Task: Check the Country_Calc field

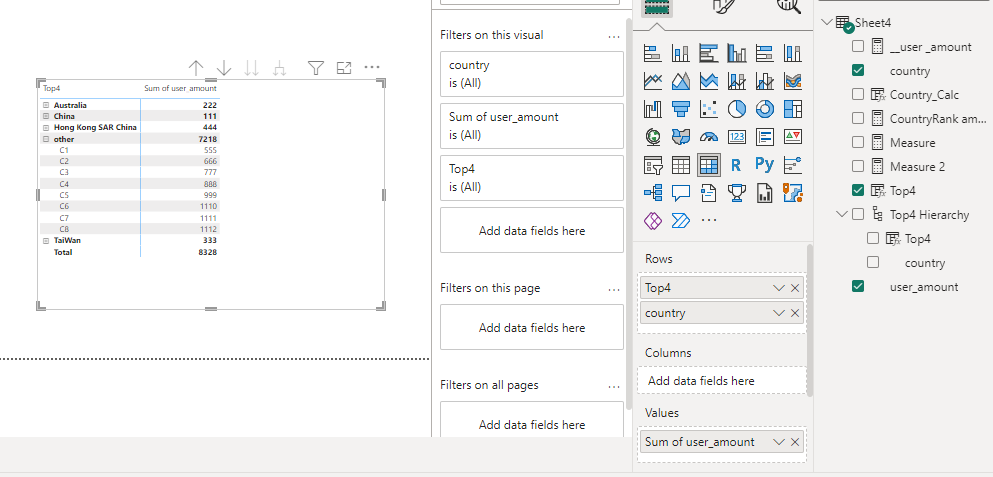Action: [857, 94]
